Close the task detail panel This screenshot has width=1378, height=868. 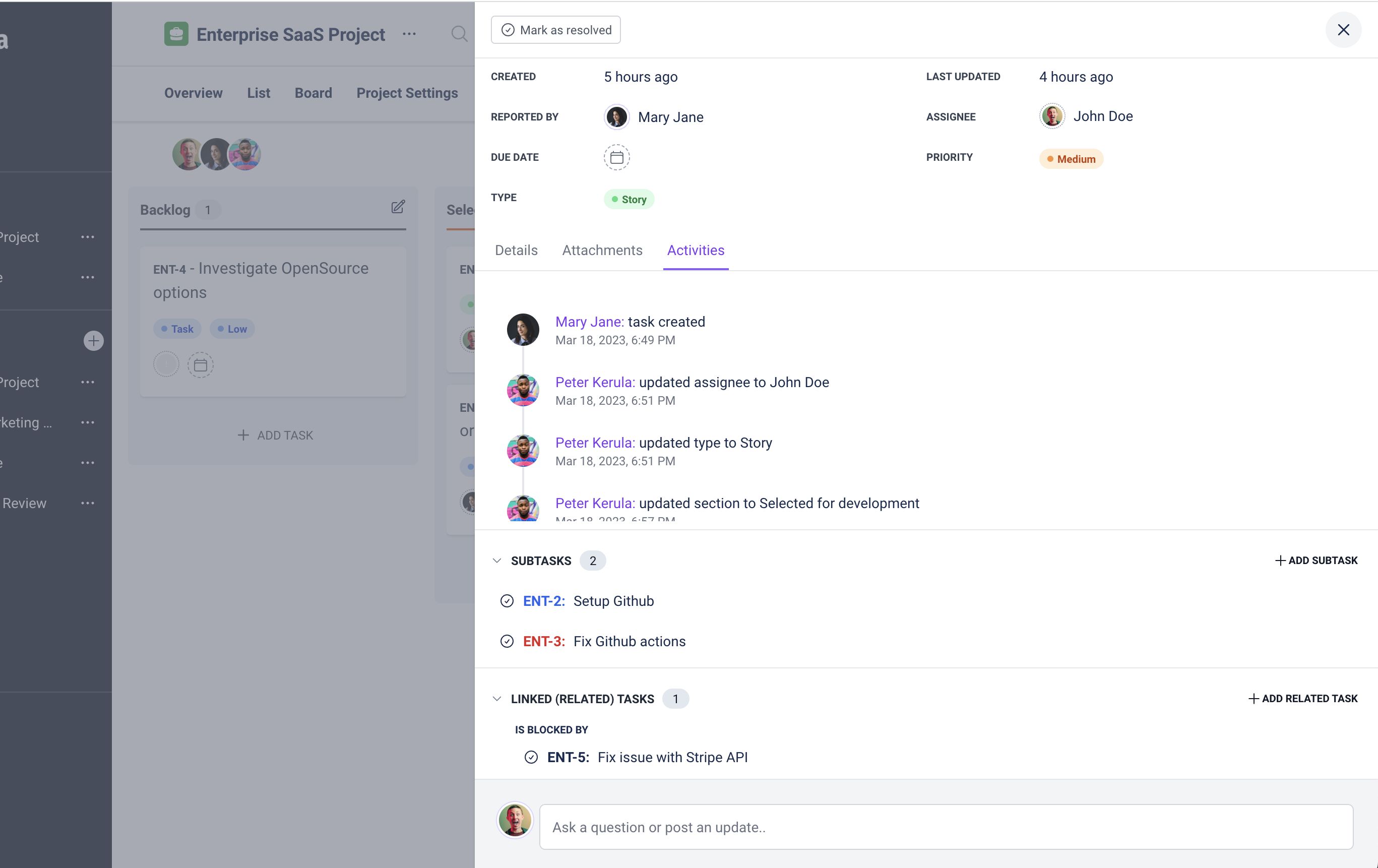[x=1343, y=30]
